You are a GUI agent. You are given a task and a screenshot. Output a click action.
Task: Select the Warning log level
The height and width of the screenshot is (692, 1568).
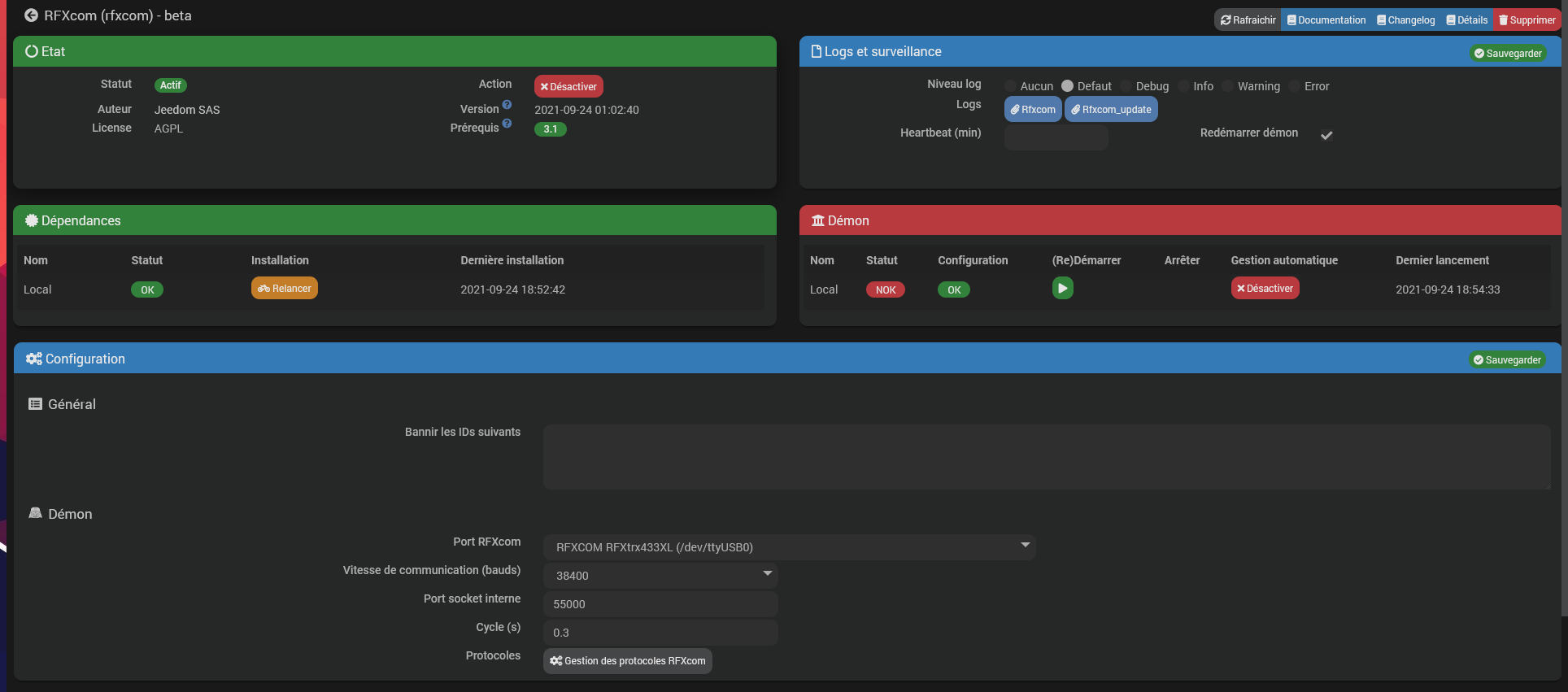pos(1228,86)
